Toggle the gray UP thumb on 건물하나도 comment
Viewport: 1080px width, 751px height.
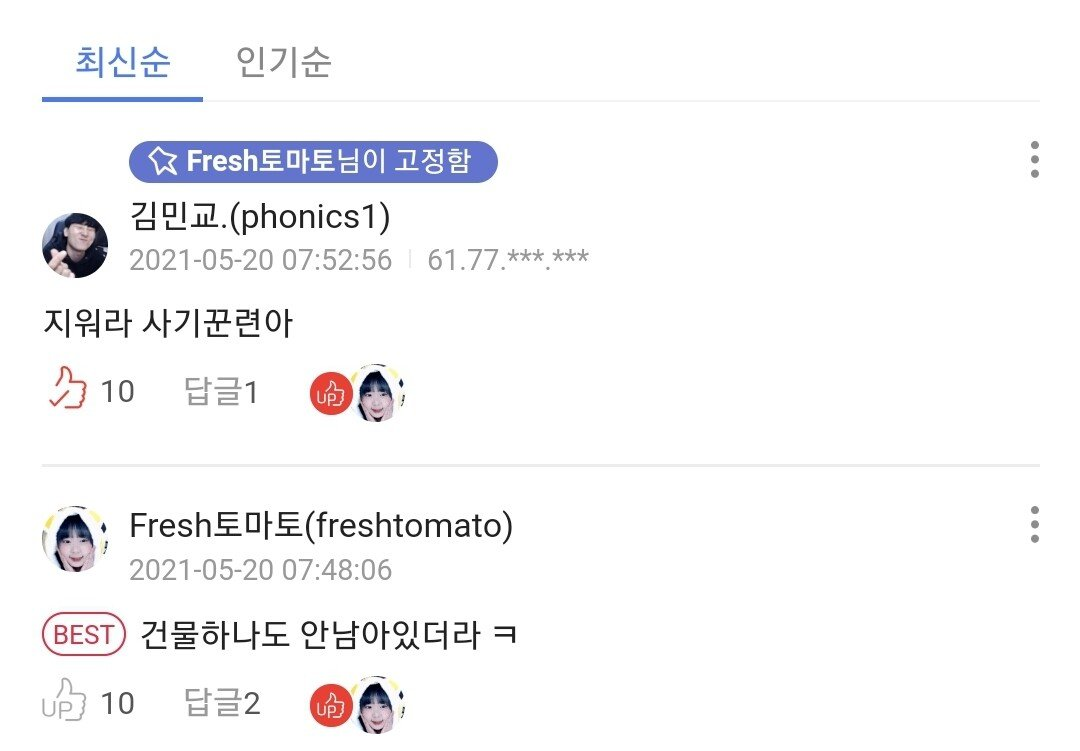pos(63,700)
